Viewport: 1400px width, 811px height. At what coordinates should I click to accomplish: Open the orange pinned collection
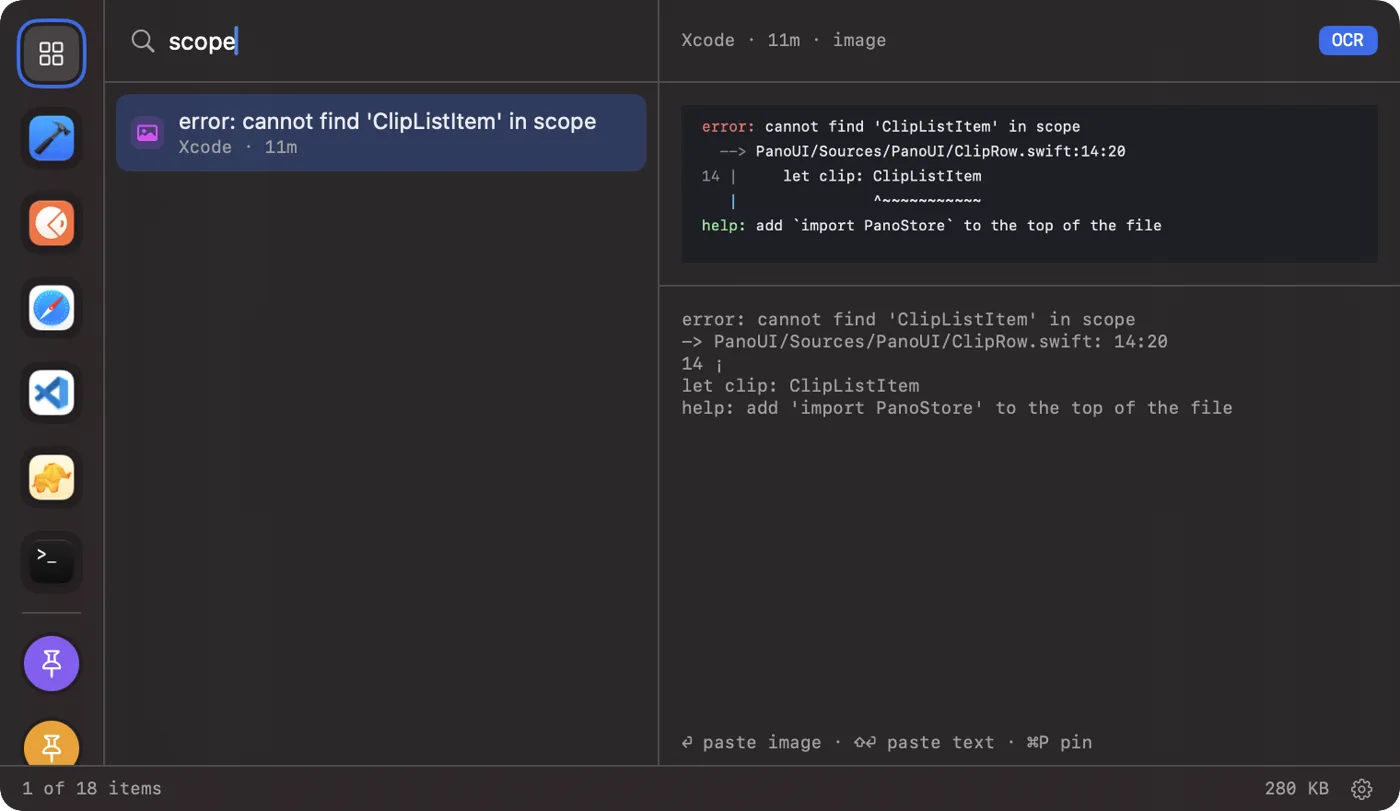tap(51, 743)
